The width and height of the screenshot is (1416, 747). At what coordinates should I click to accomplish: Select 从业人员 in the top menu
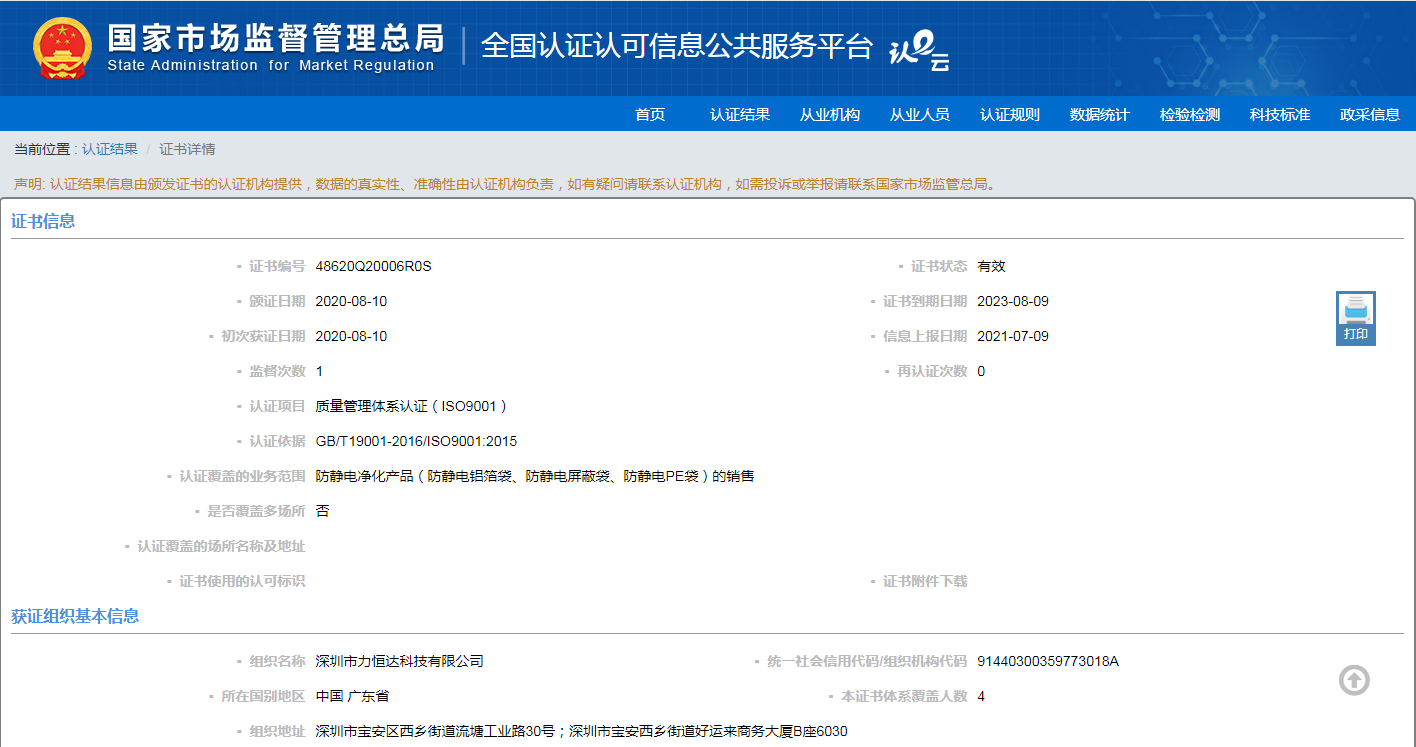(920, 114)
